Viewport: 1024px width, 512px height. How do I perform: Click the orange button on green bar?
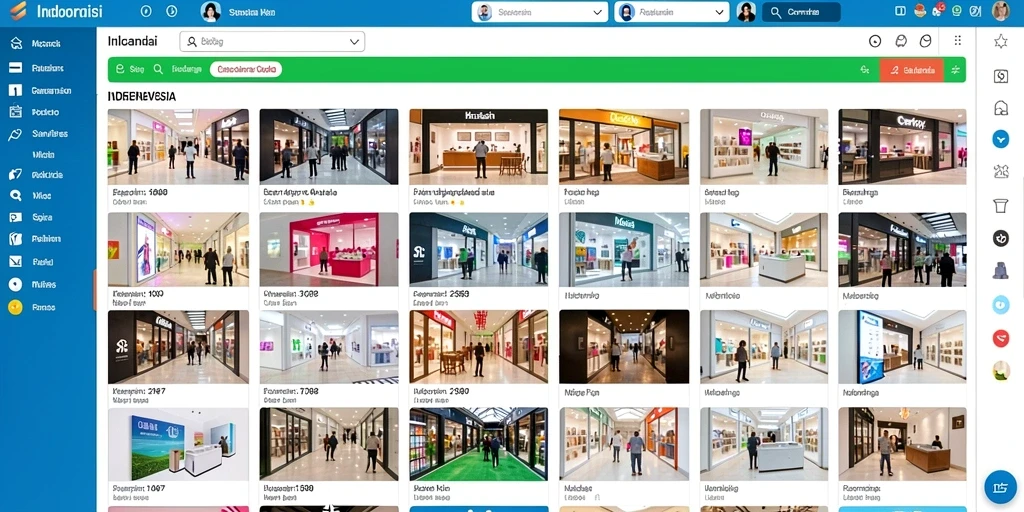(911, 70)
